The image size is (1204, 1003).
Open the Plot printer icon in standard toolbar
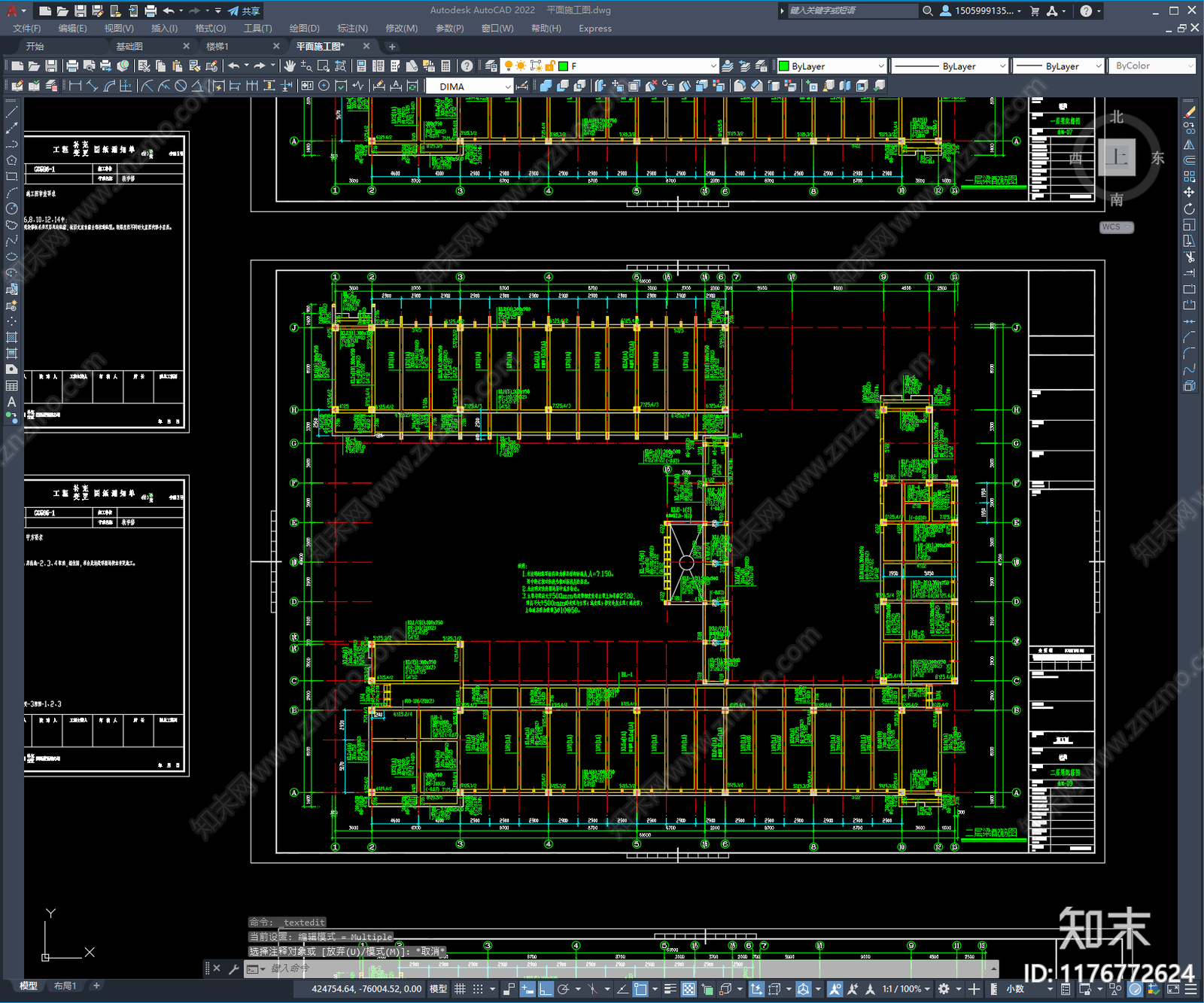click(x=73, y=66)
